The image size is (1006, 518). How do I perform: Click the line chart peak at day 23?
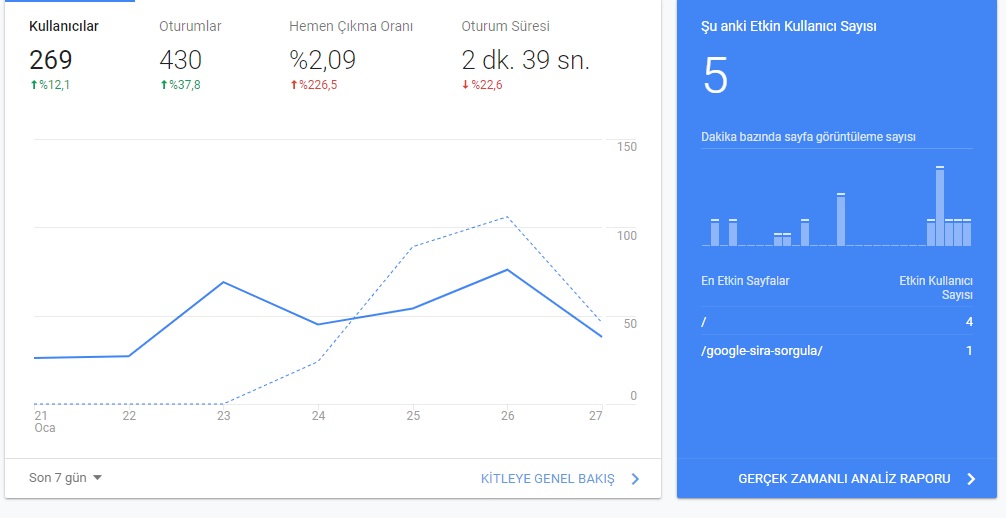(223, 282)
